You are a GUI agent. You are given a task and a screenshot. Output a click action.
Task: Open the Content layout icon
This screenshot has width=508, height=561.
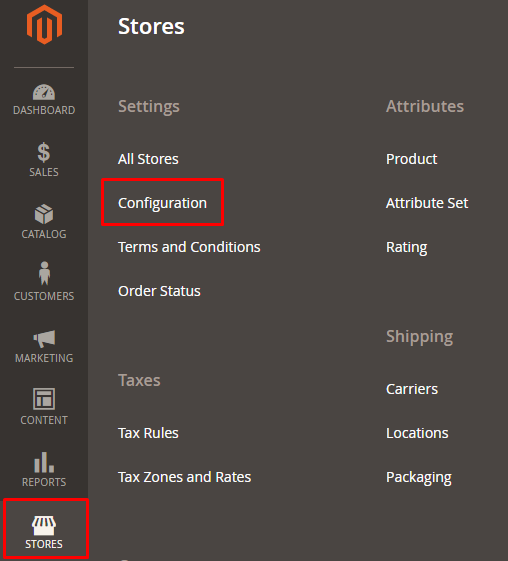click(44, 399)
